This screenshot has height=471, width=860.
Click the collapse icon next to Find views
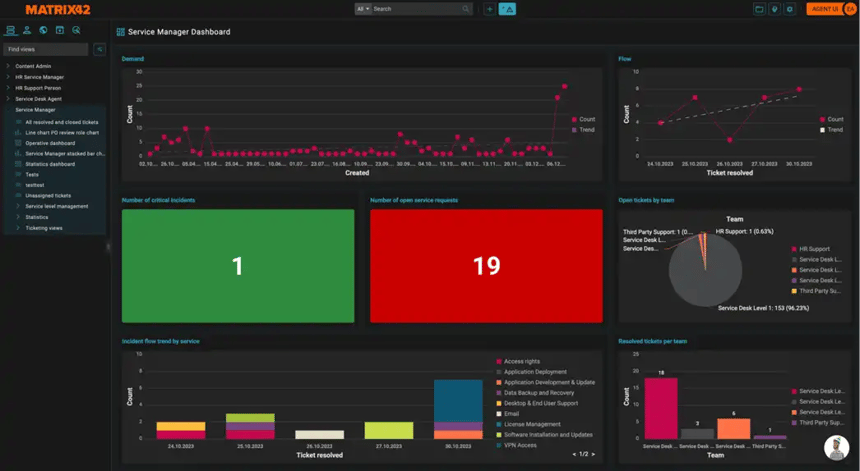tap(100, 49)
